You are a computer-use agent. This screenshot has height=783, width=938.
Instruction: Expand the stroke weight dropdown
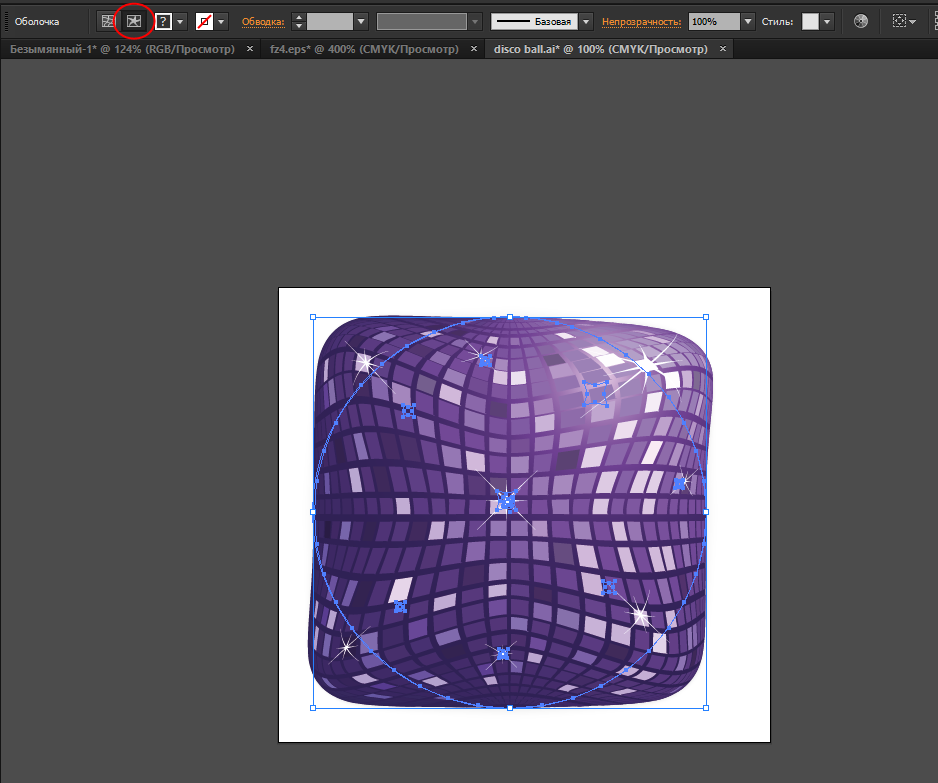[x=361, y=21]
